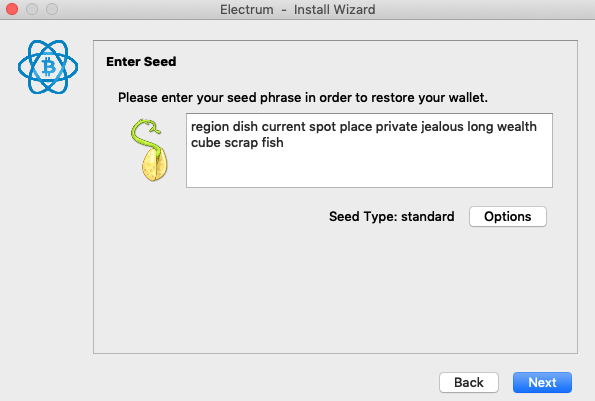Screen dimensions: 595x401
Task: Go to previous step with Back
Action: (x=469, y=382)
